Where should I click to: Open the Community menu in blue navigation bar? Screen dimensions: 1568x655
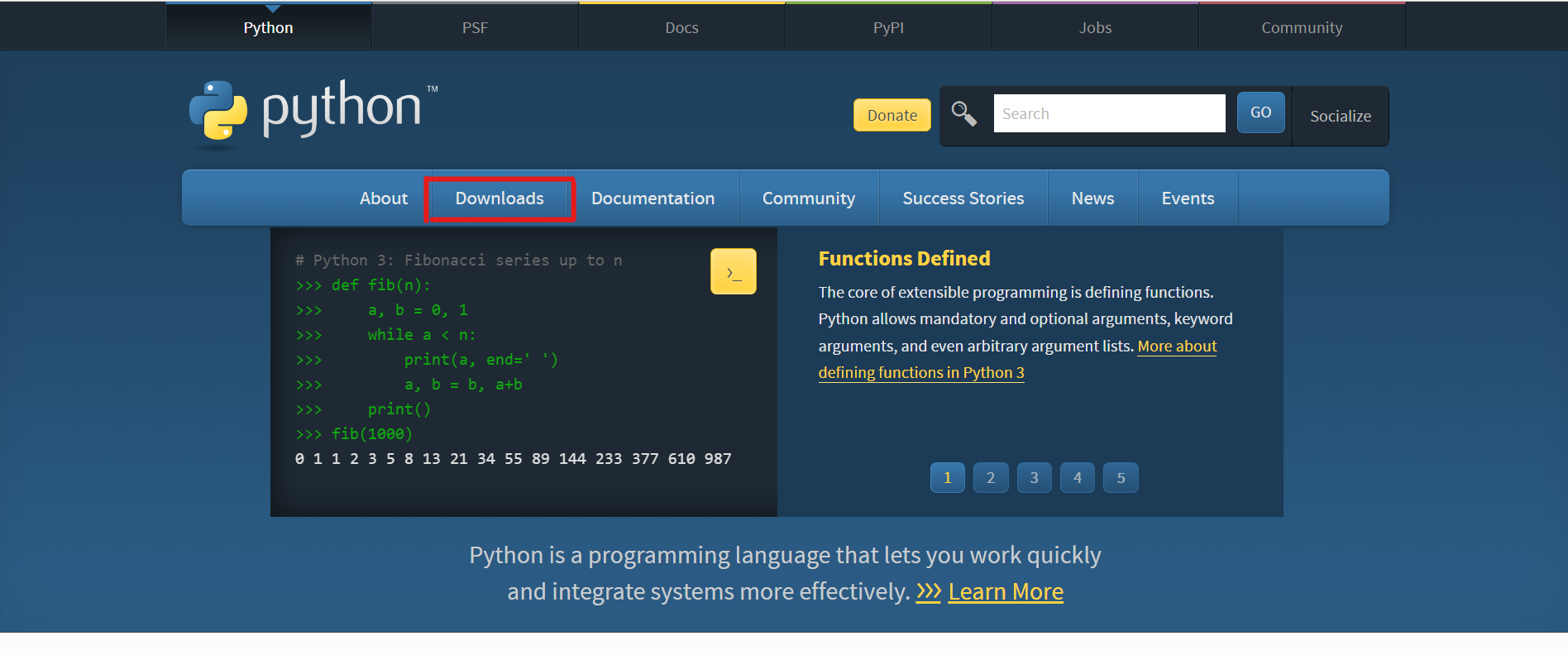click(x=809, y=198)
